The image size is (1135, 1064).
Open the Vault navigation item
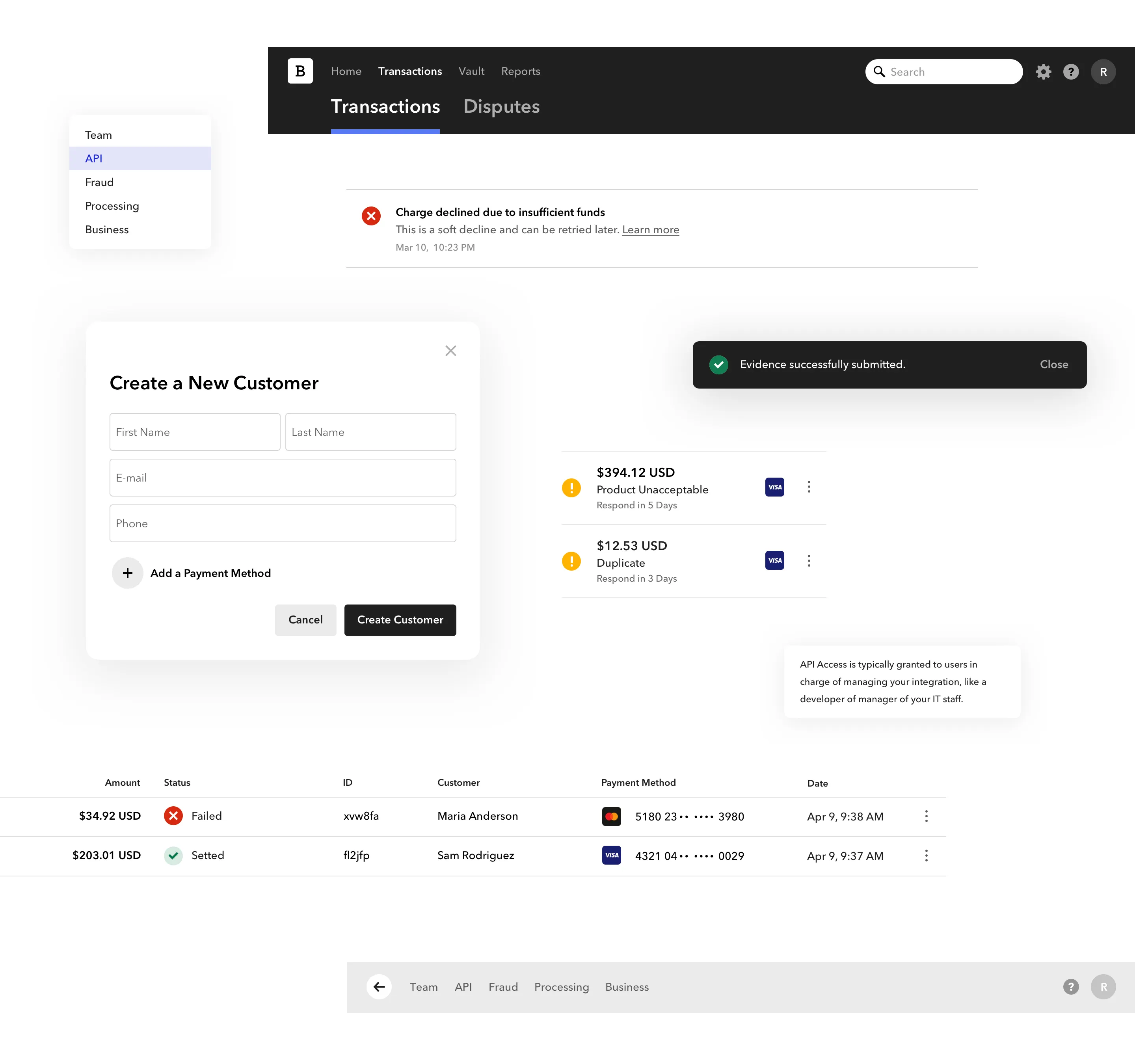pyautogui.click(x=471, y=71)
